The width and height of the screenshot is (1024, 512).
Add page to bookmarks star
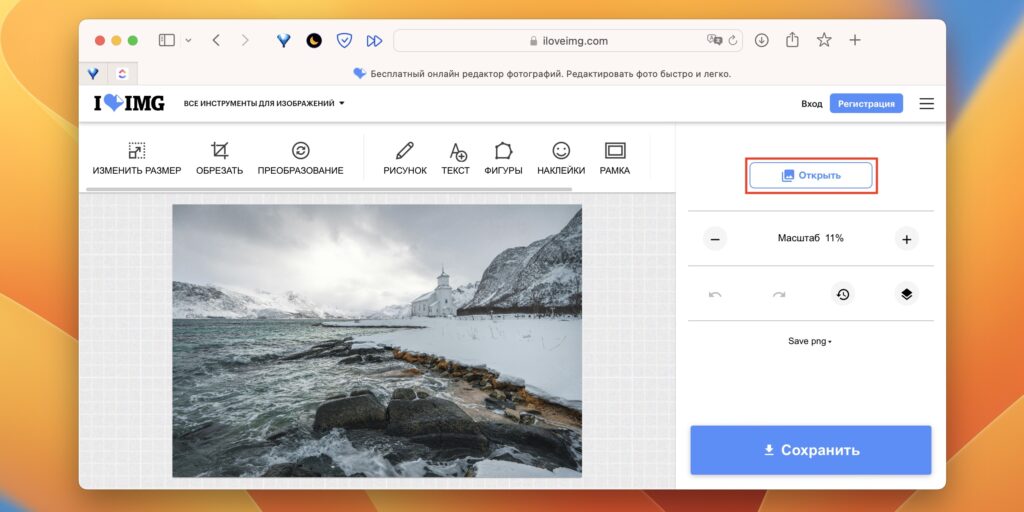coord(824,40)
